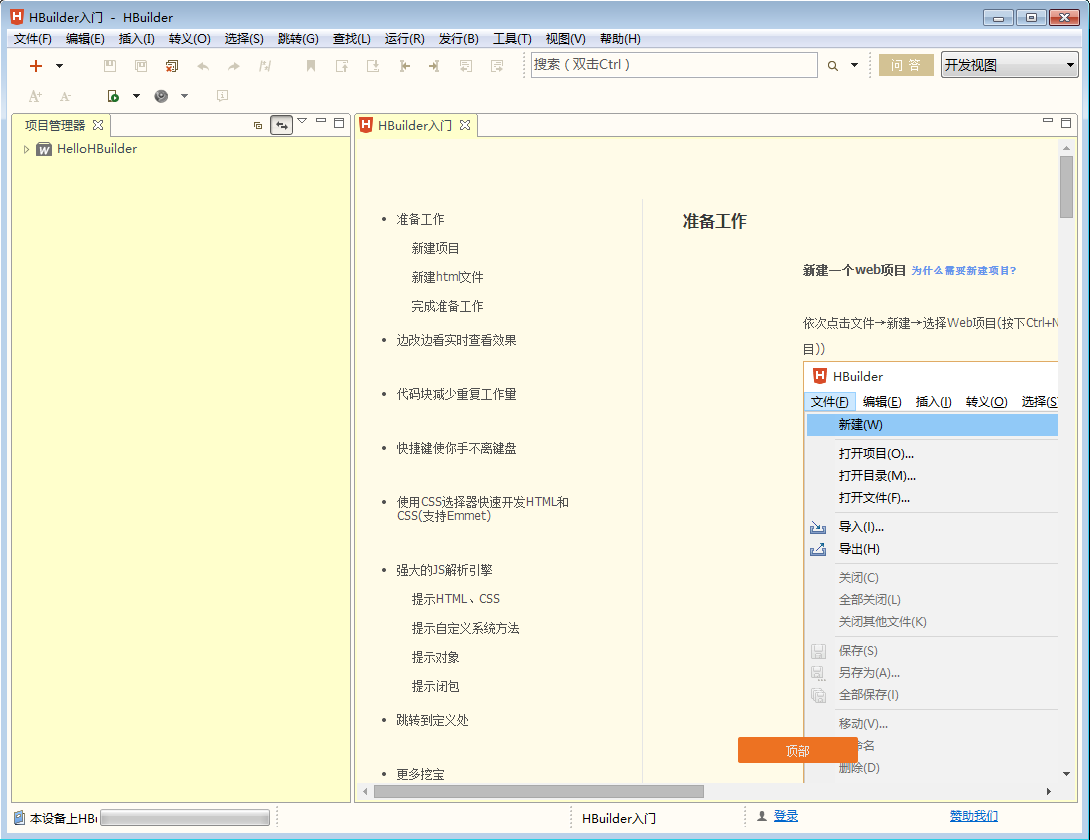Click the increase font size A+ icon
This screenshot has width=1090, height=840.
[35, 96]
